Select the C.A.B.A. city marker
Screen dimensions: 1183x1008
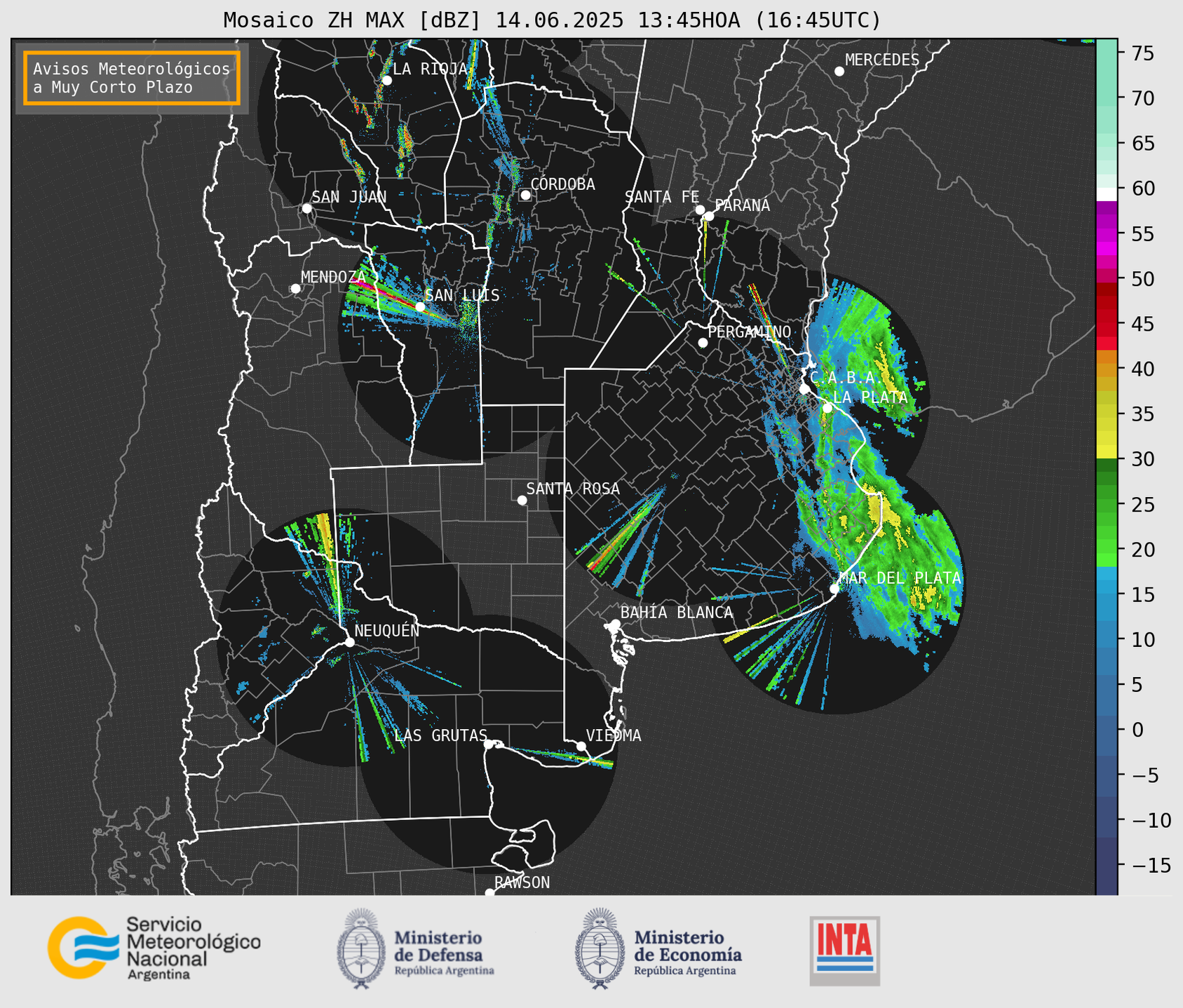tap(804, 389)
